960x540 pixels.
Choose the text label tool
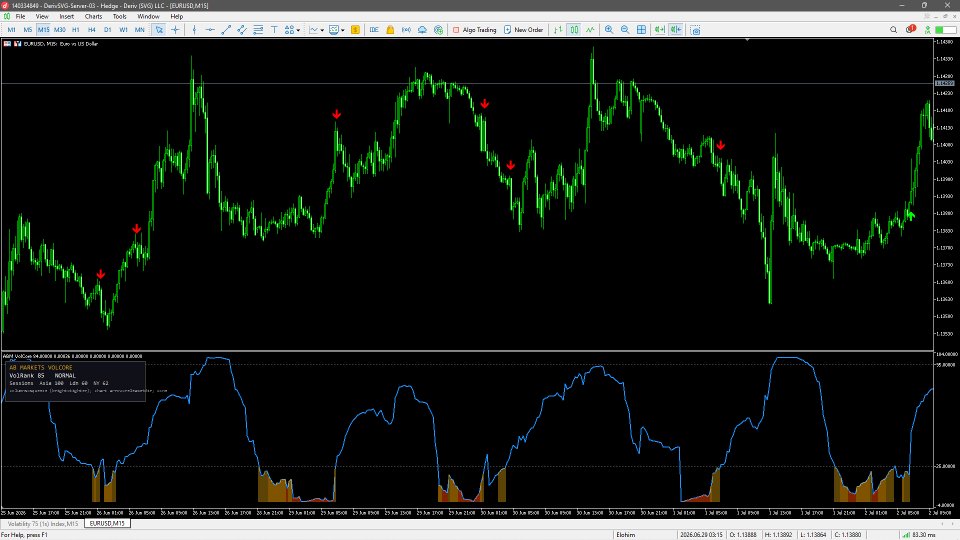274,29
